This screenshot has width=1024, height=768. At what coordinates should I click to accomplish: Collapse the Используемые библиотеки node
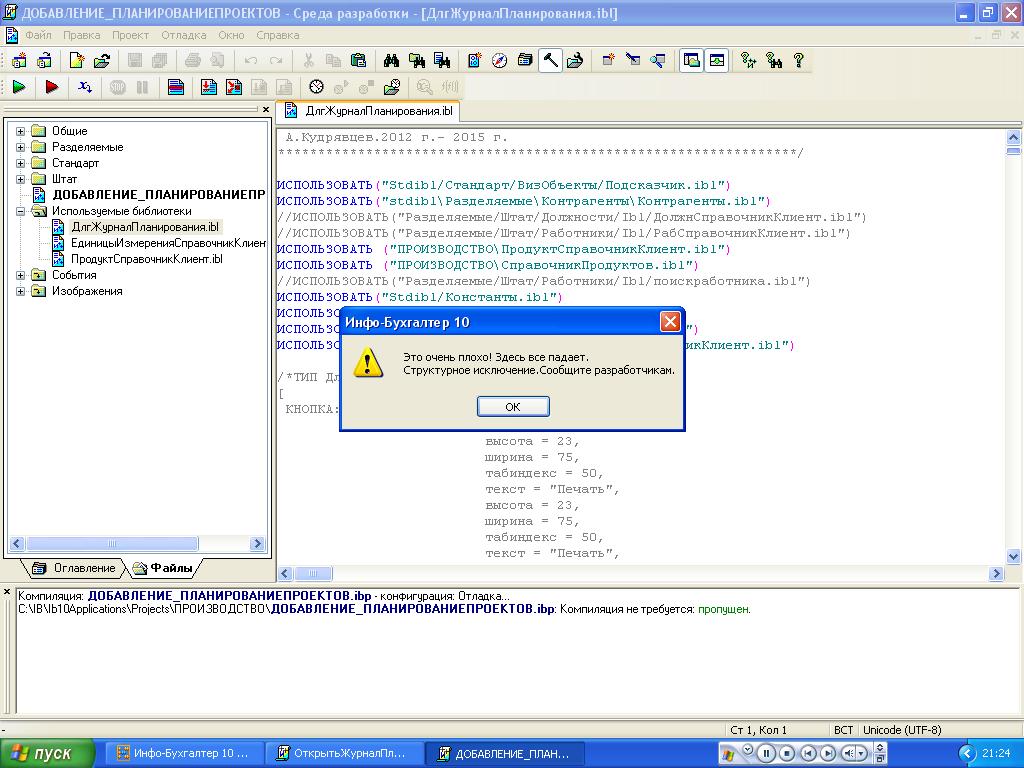click(x=21, y=211)
